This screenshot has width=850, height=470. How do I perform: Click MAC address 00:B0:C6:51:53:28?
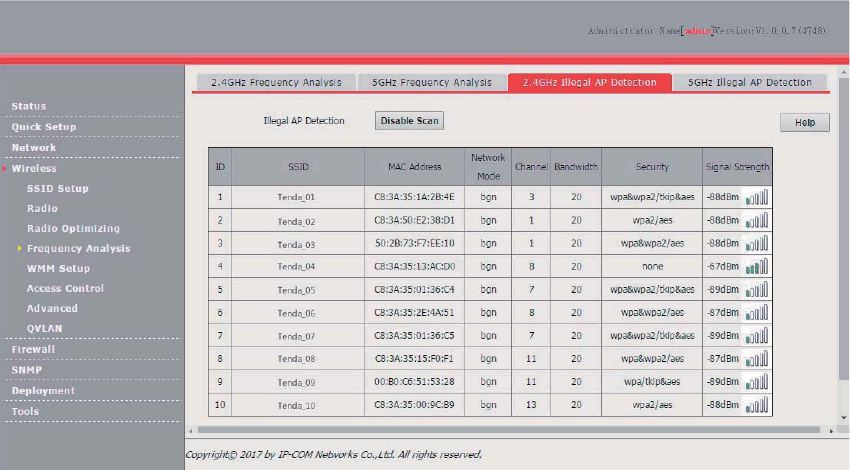(x=414, y=382)
